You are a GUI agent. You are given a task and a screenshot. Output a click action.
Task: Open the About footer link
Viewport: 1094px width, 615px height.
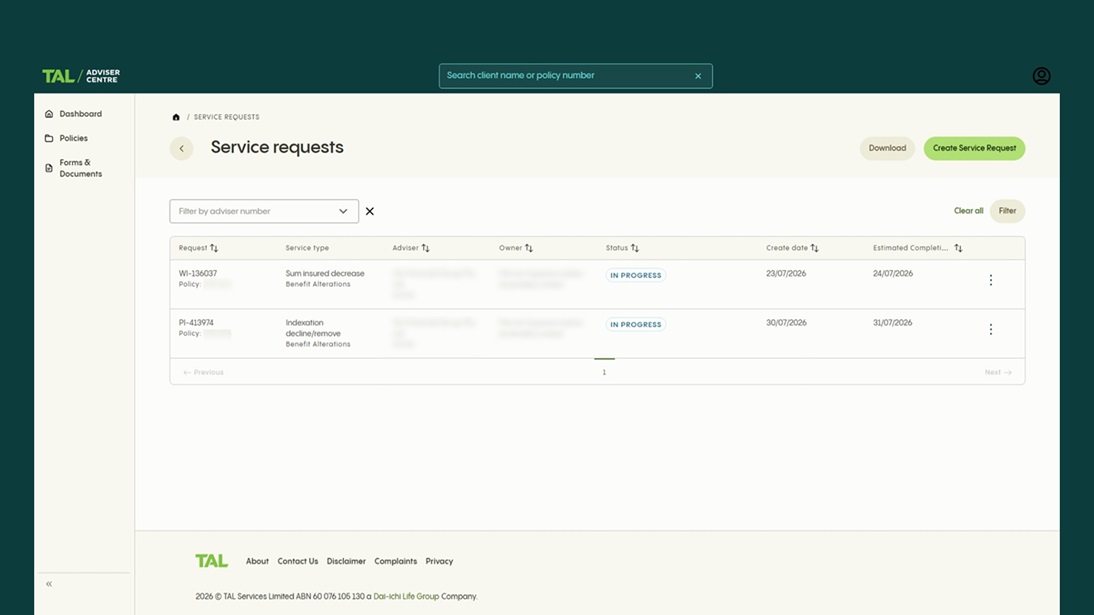point(257,561)
